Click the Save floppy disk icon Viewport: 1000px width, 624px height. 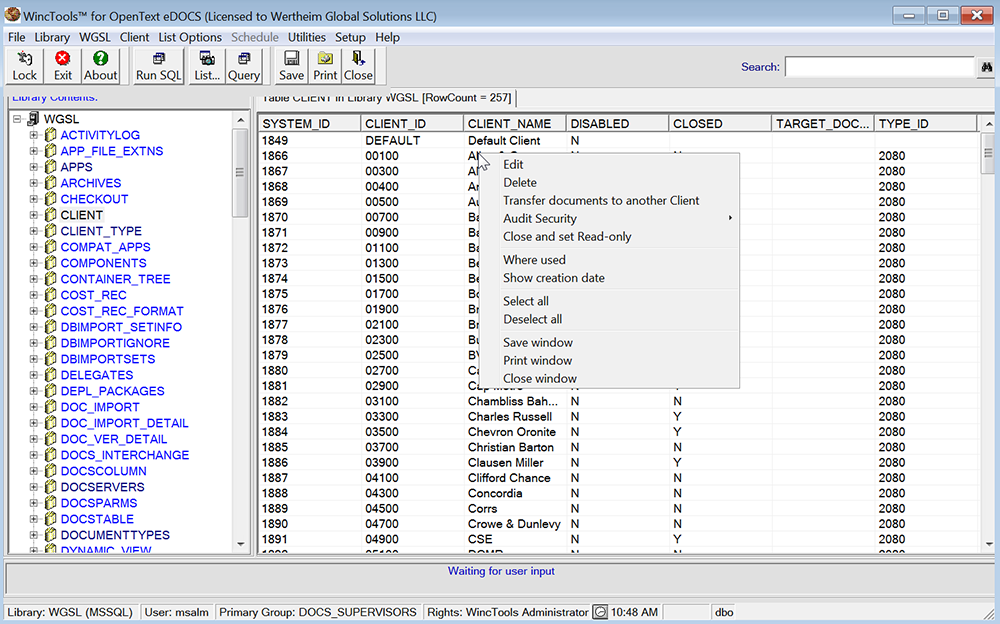click(x=291, y=59)
